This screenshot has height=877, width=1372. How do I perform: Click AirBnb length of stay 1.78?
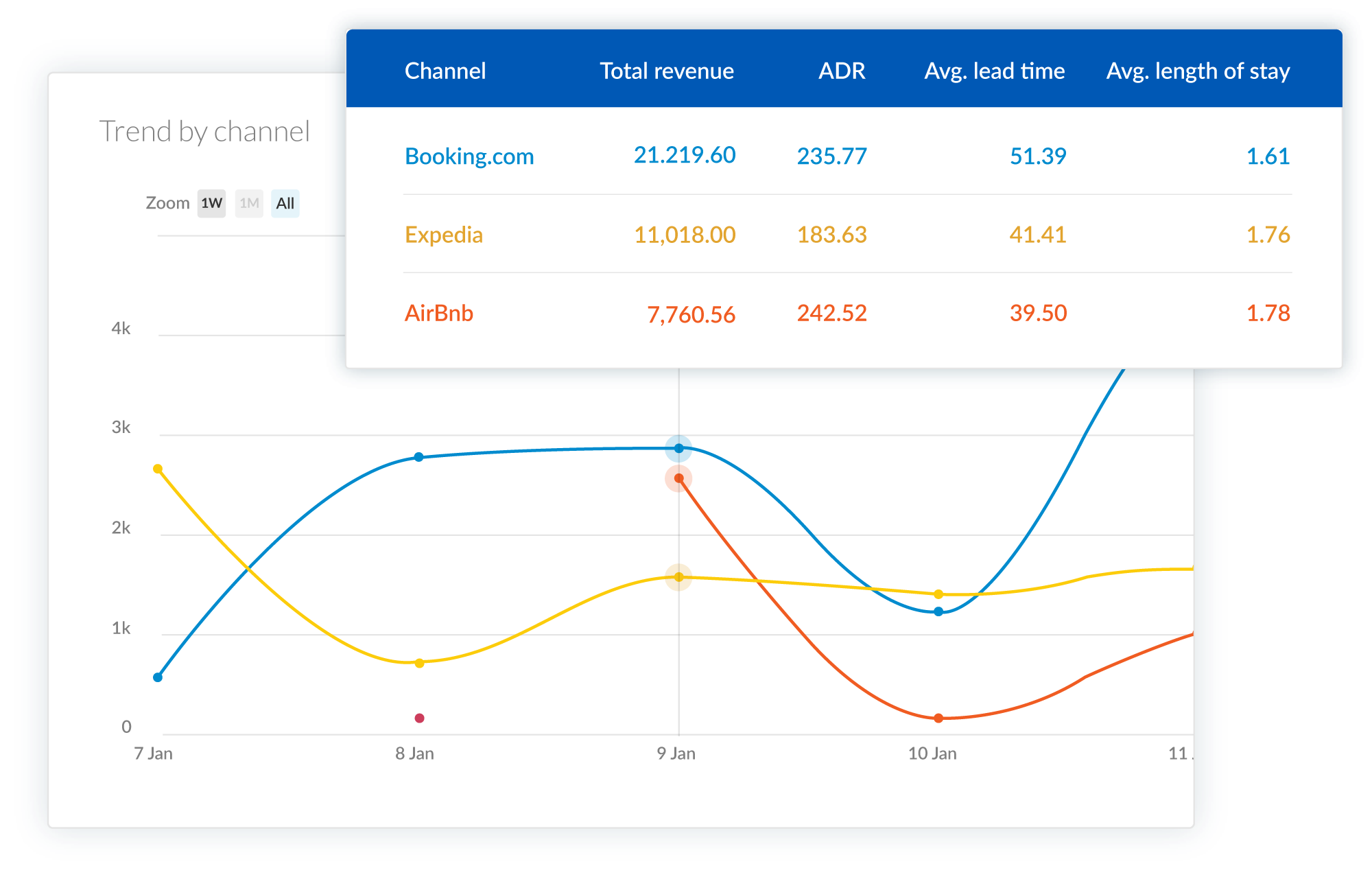click(1268, 313)
